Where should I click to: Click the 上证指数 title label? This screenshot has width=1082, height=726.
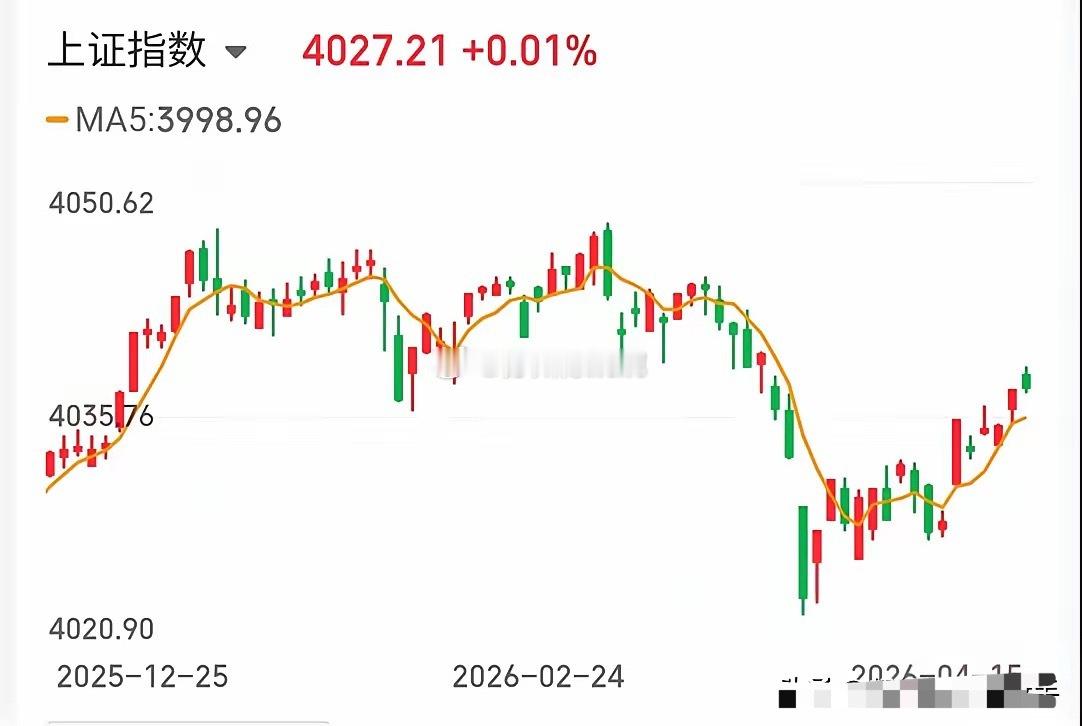tap(128, 49)
